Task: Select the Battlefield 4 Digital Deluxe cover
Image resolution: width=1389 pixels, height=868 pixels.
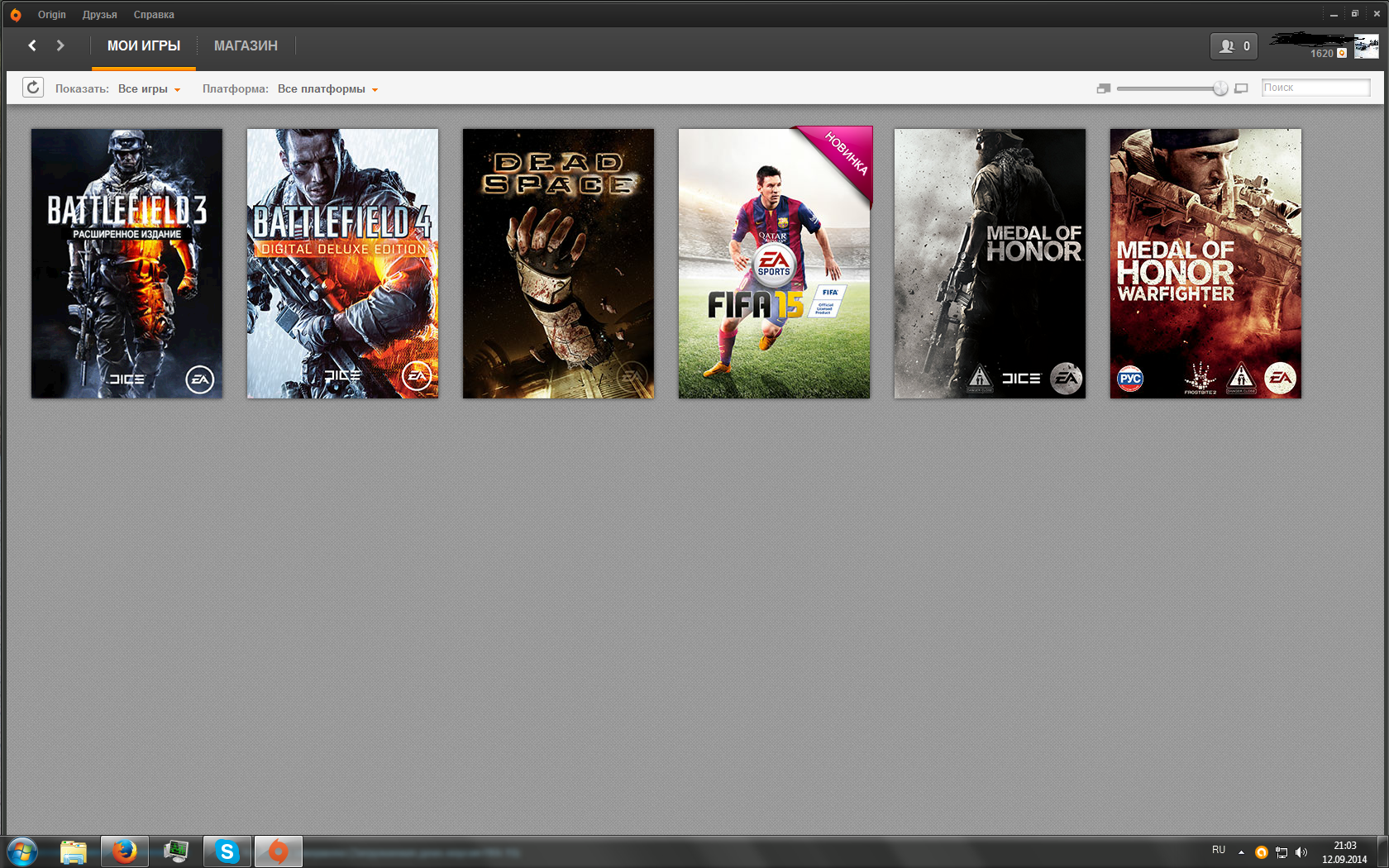Action: 342,263
